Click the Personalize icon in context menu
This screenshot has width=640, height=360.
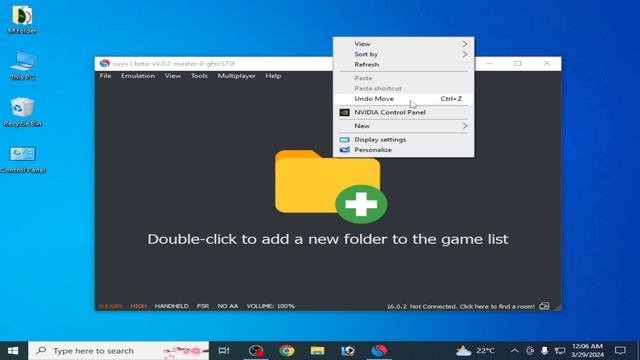tap(344, 150)
